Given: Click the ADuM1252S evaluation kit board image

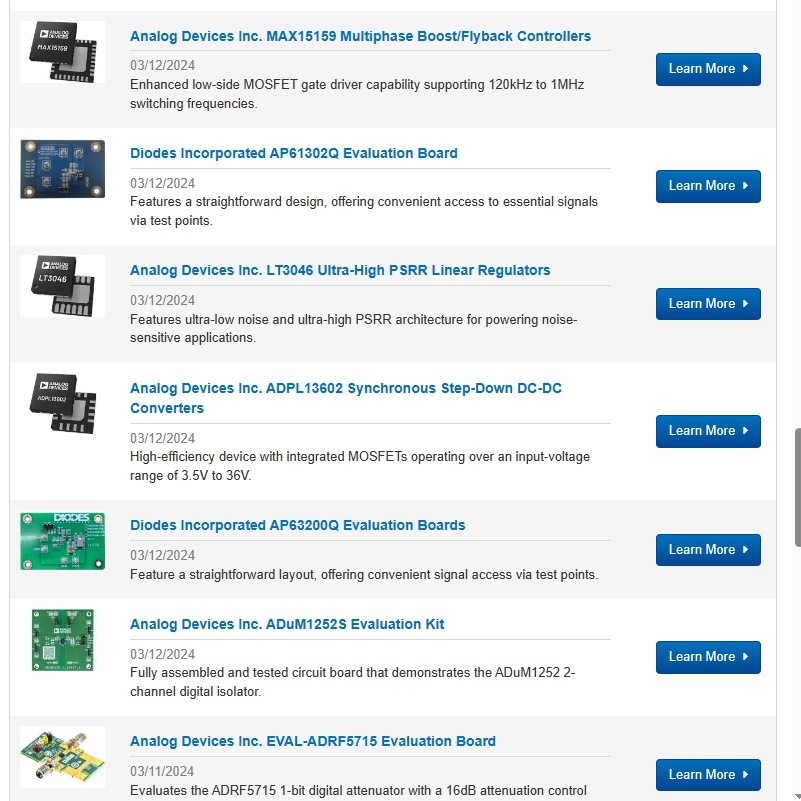Looking at the screenshot, I should pos(62,640).
